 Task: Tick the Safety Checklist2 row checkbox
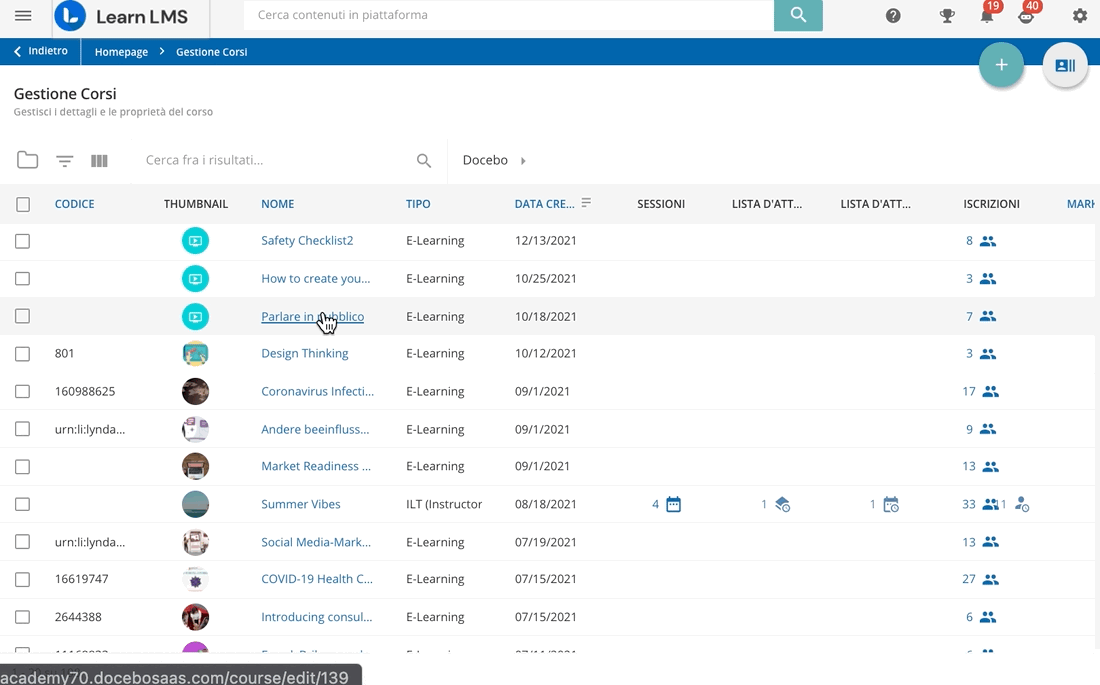23,241
